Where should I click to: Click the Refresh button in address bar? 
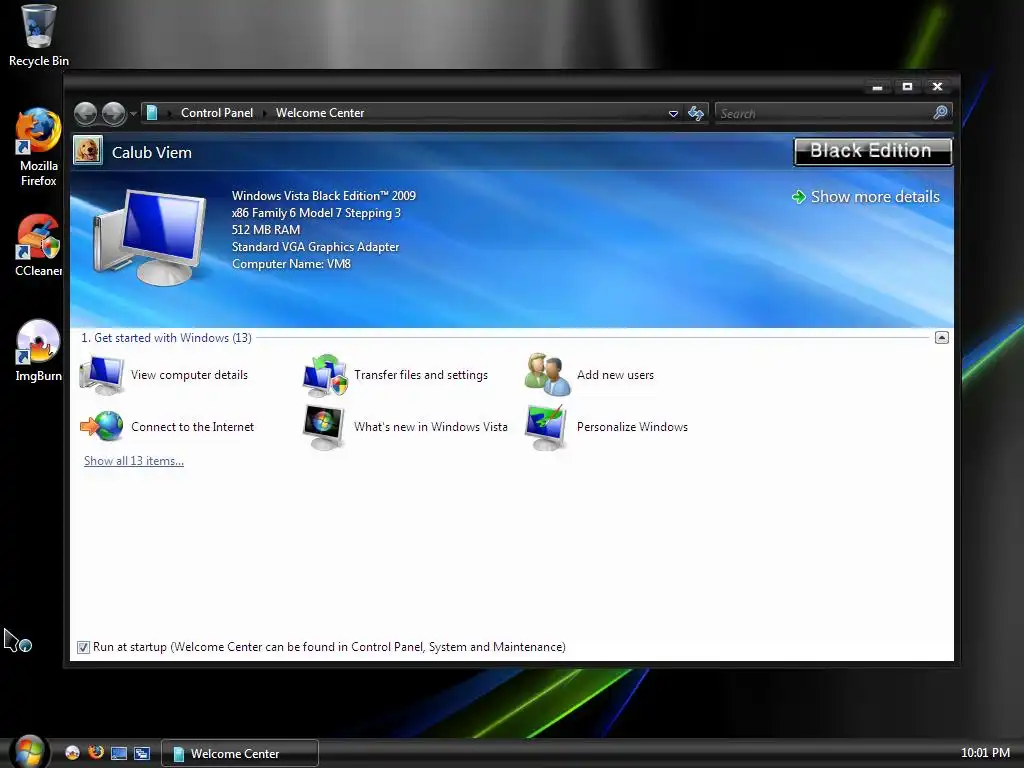coord(696,114)
